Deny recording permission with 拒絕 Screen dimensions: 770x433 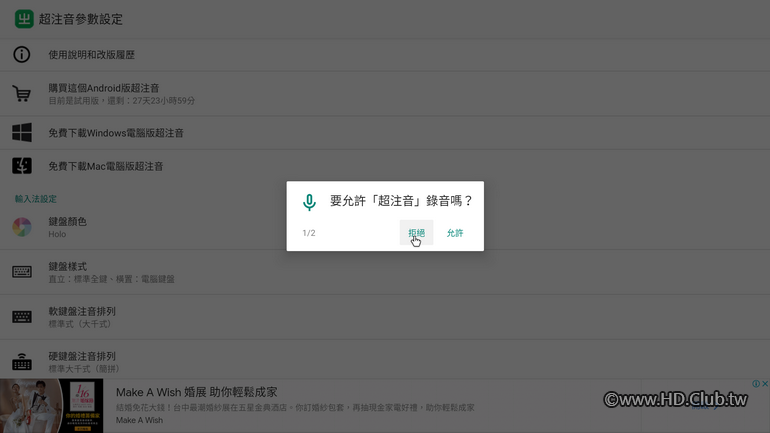[416, 233]
